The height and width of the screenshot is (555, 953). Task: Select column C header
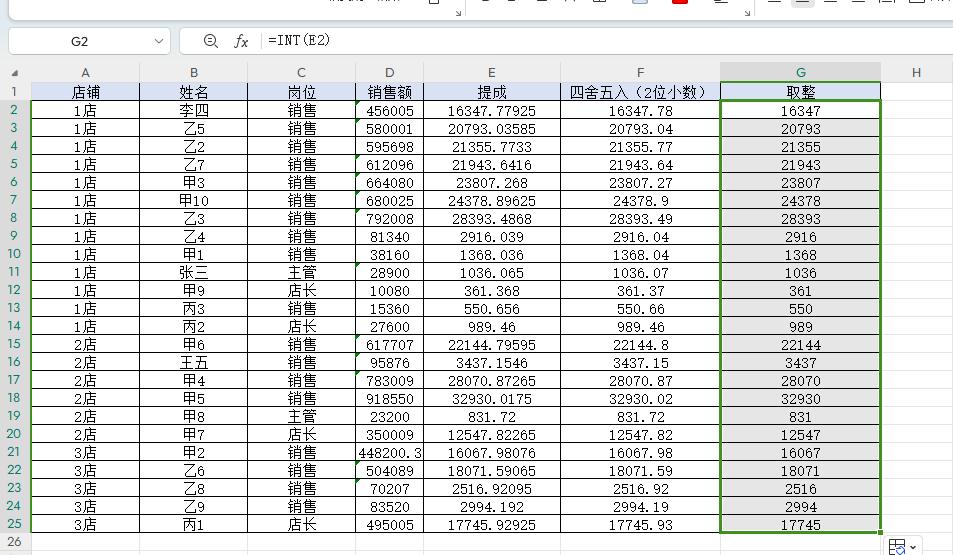coord(301,72)
